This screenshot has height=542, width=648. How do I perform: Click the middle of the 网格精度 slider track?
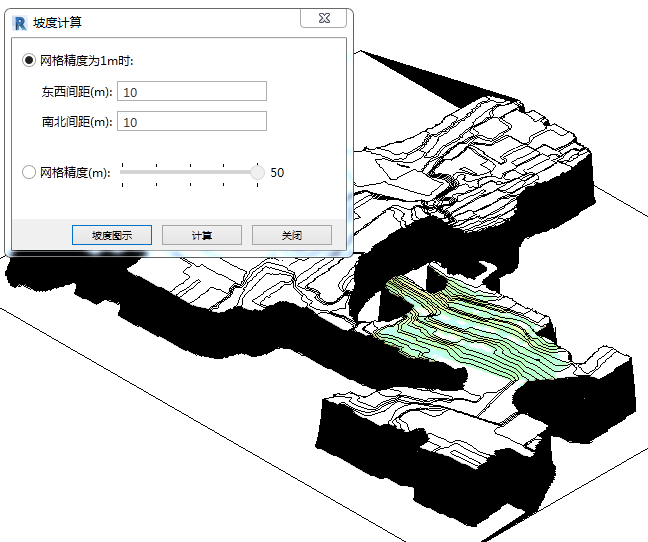tap(190, 172)
